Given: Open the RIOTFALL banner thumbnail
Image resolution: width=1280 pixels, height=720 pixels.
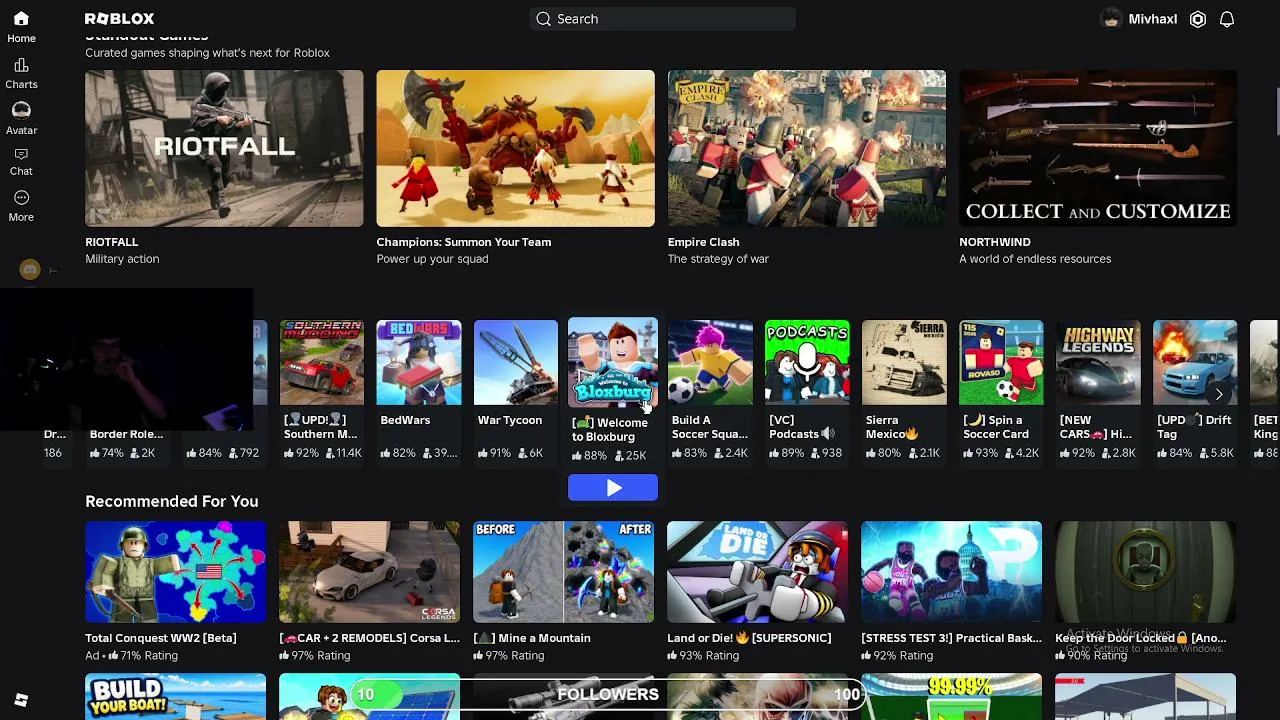Looking at the screenshot, I should coord(224,148).
